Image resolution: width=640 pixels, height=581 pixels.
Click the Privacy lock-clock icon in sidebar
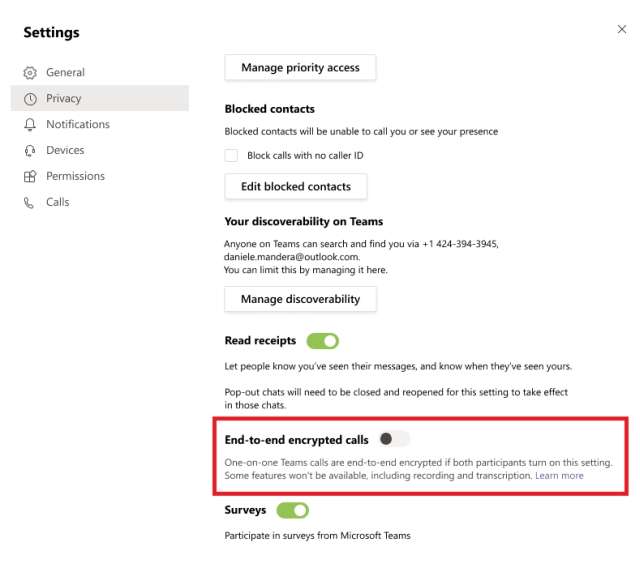click(x=29, y=99)
